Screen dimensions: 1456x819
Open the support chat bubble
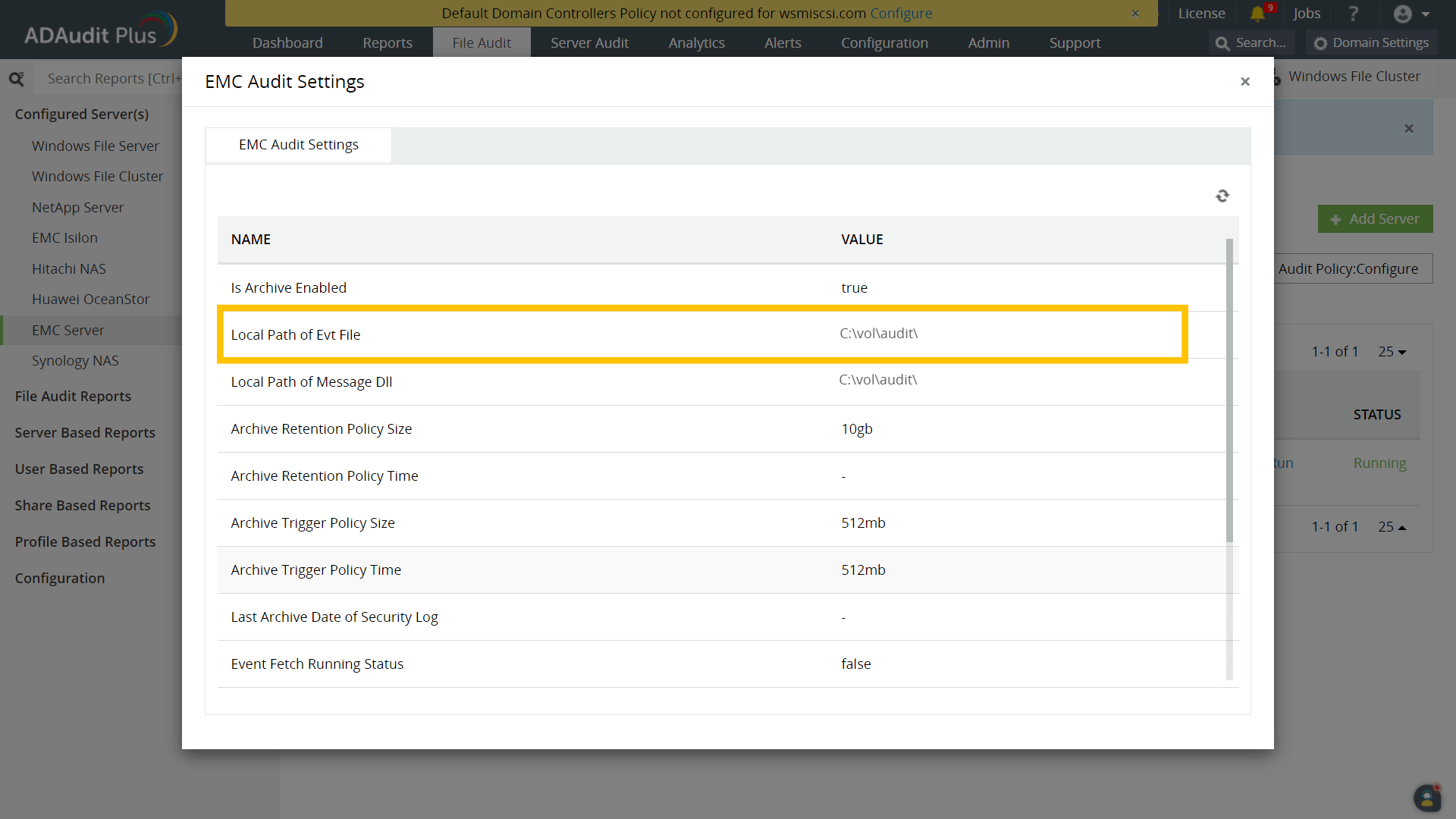coord(1429,798)
